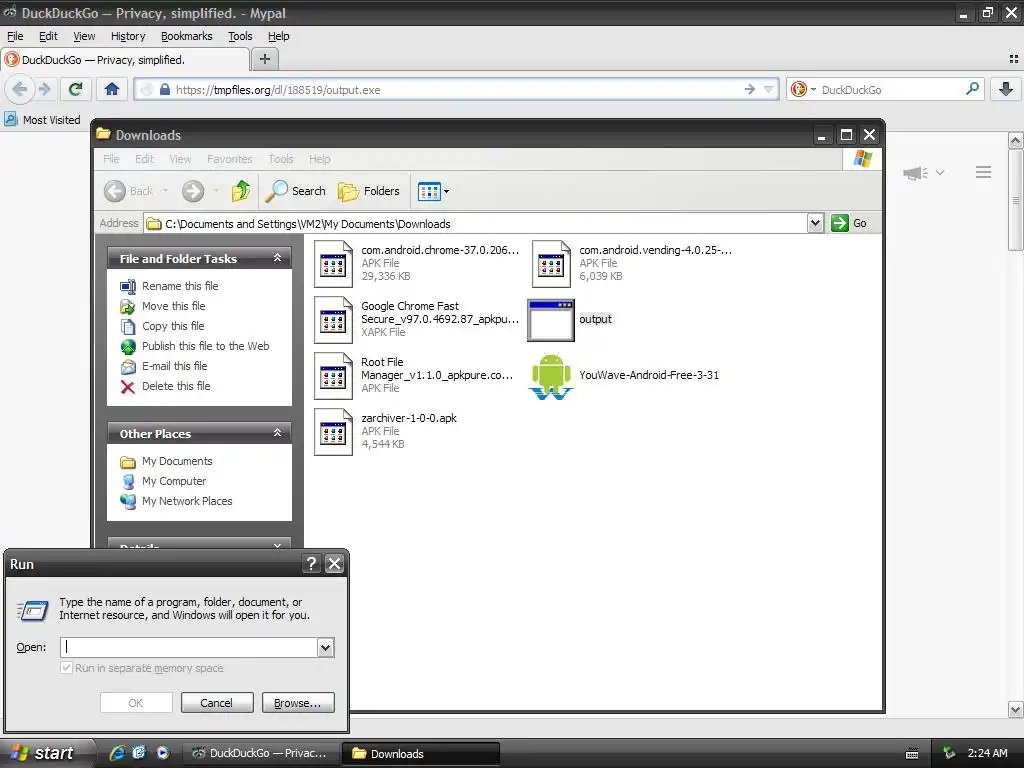Click the Run dialog help question mark

pyautogui.click(x=312, y=564)
